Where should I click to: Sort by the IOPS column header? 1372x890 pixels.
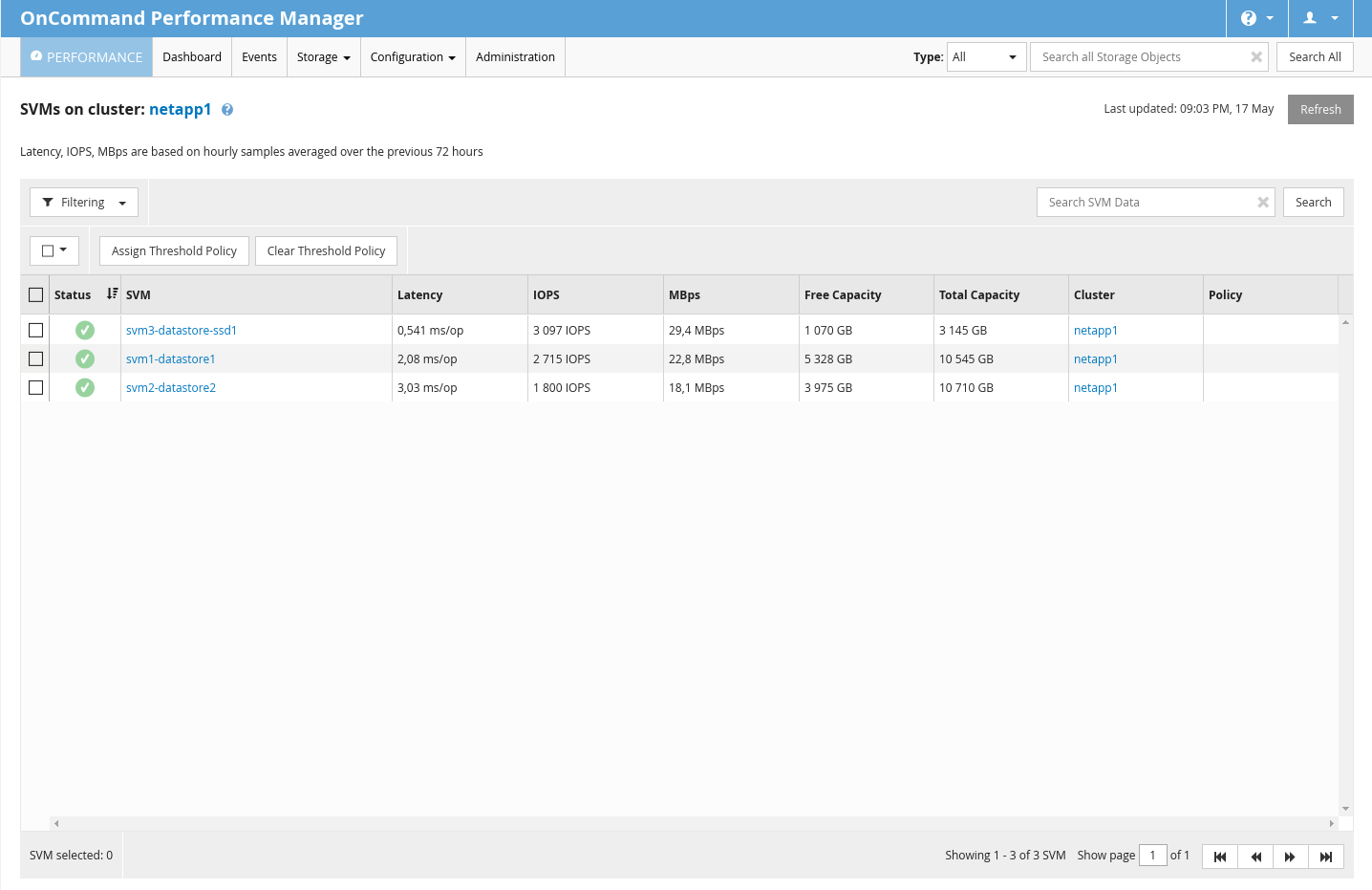tap(595, 294)
